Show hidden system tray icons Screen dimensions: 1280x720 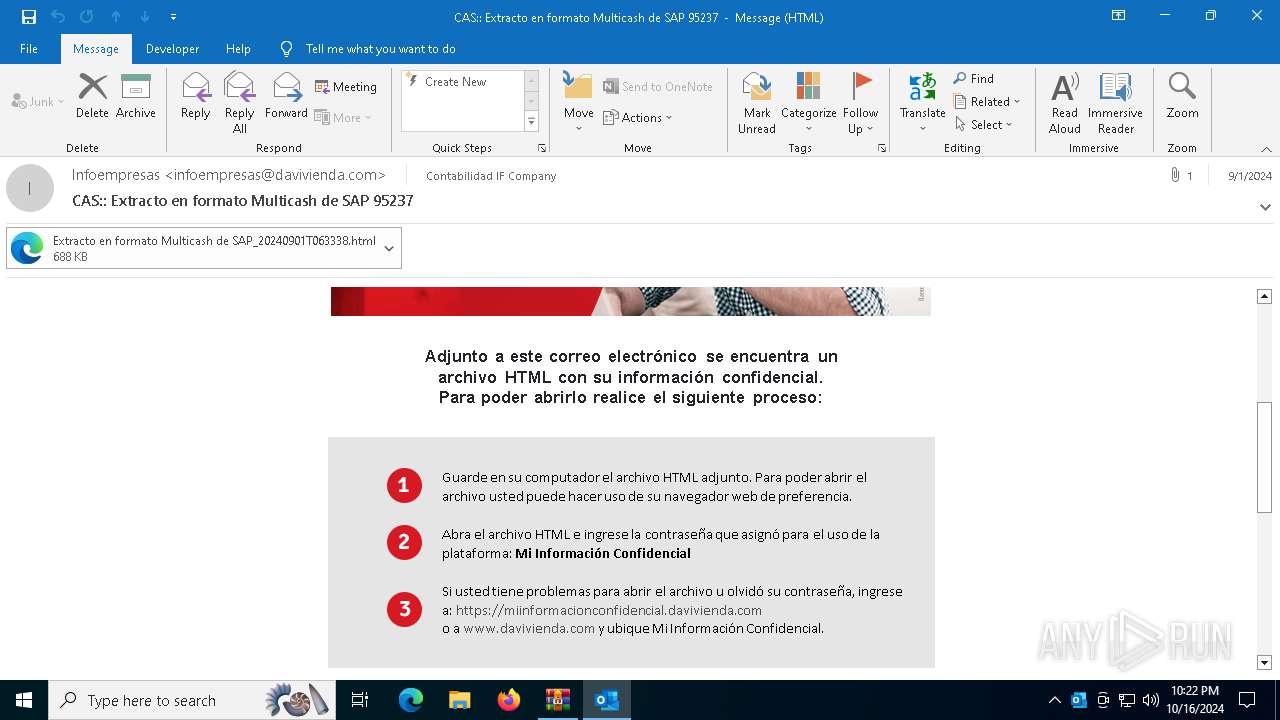1055,700
